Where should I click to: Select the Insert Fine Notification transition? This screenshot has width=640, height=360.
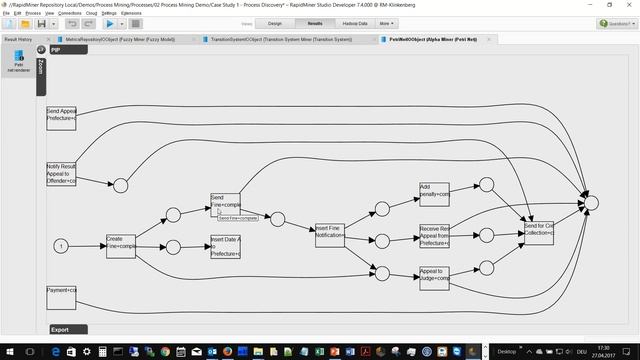pos(330,235)
